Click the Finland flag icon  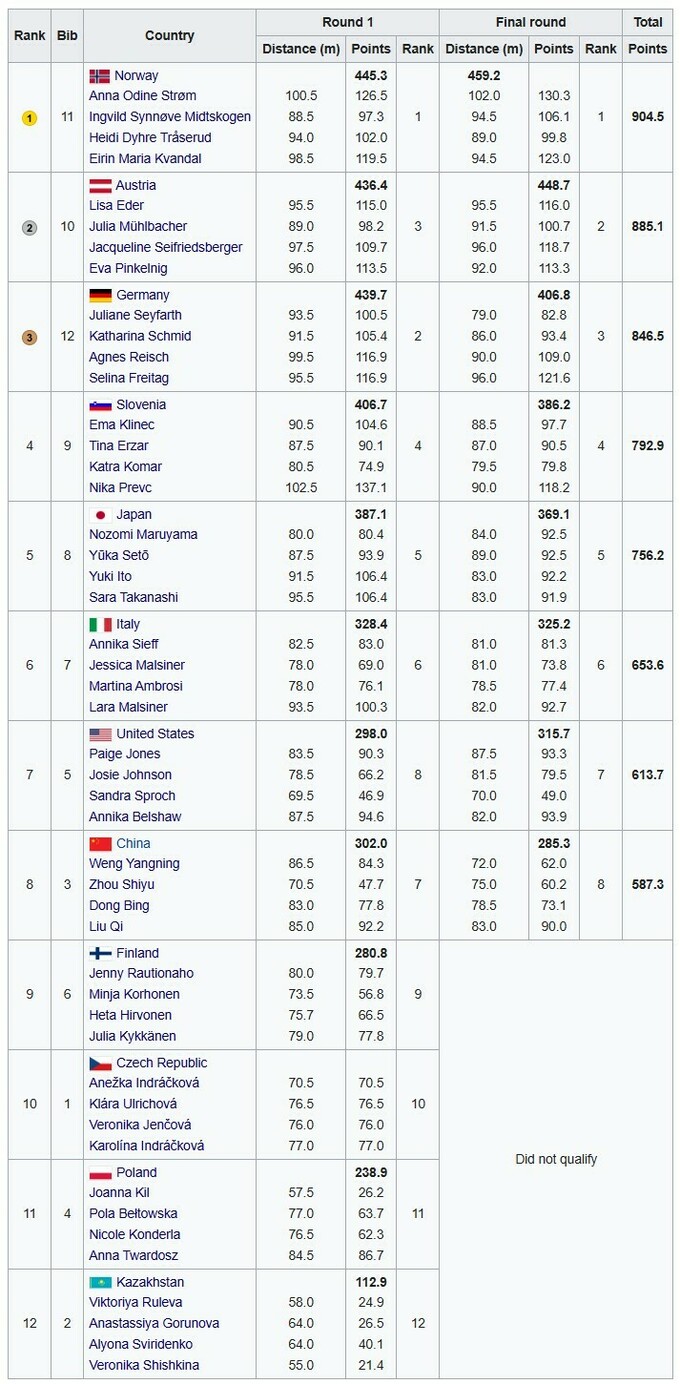coord(100,953)
